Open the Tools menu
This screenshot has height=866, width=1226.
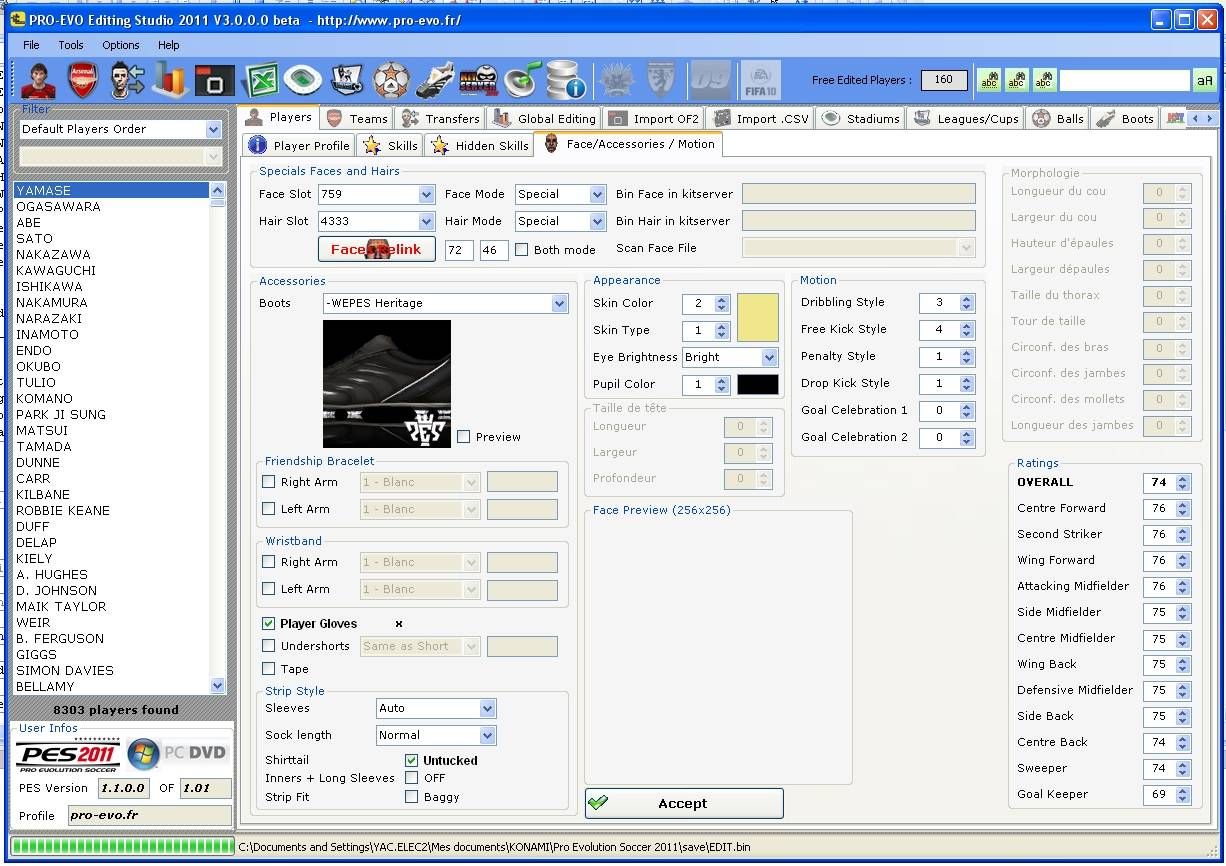tap(71, 45)
